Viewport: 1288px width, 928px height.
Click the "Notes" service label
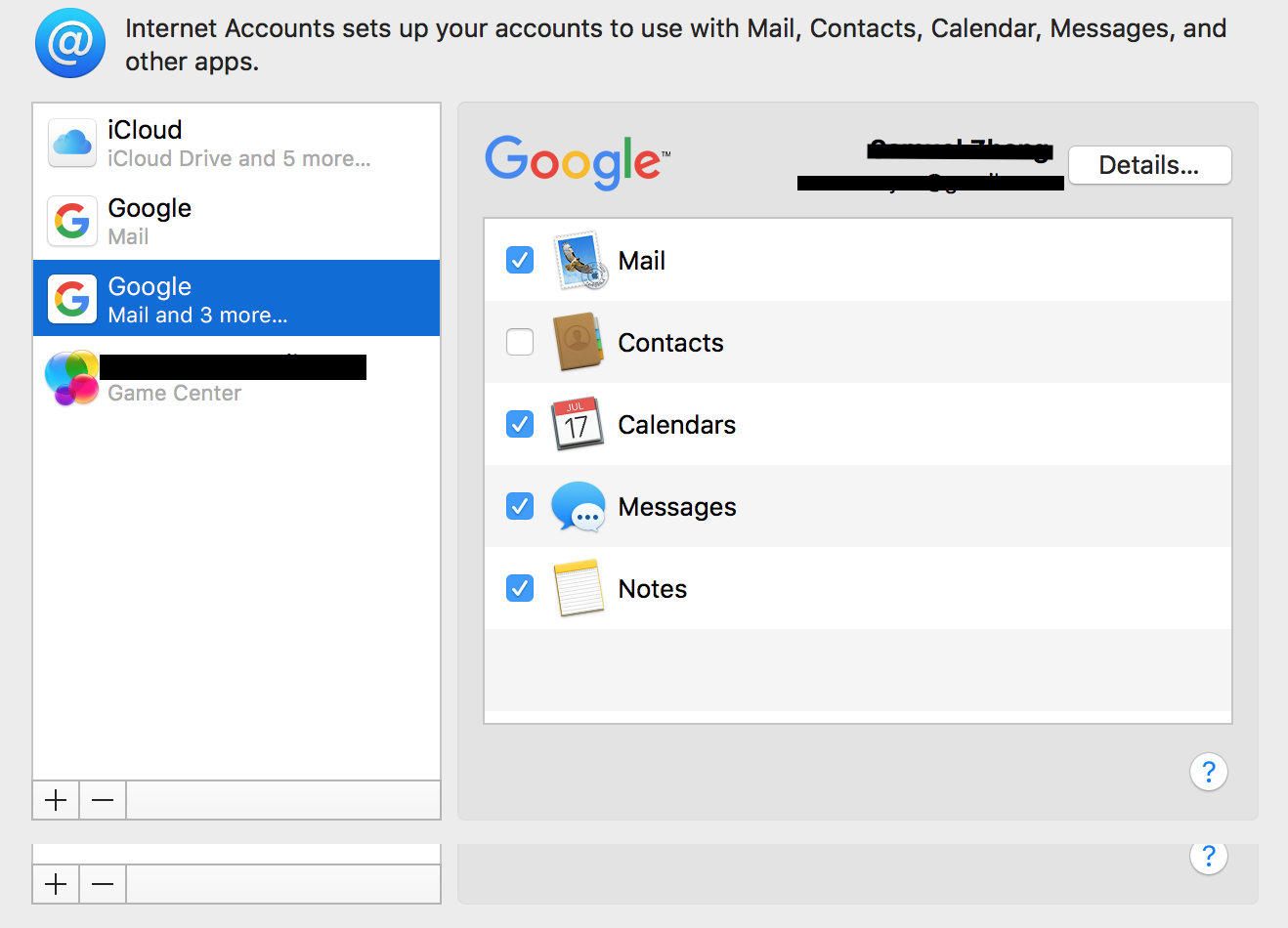point(653,589)
